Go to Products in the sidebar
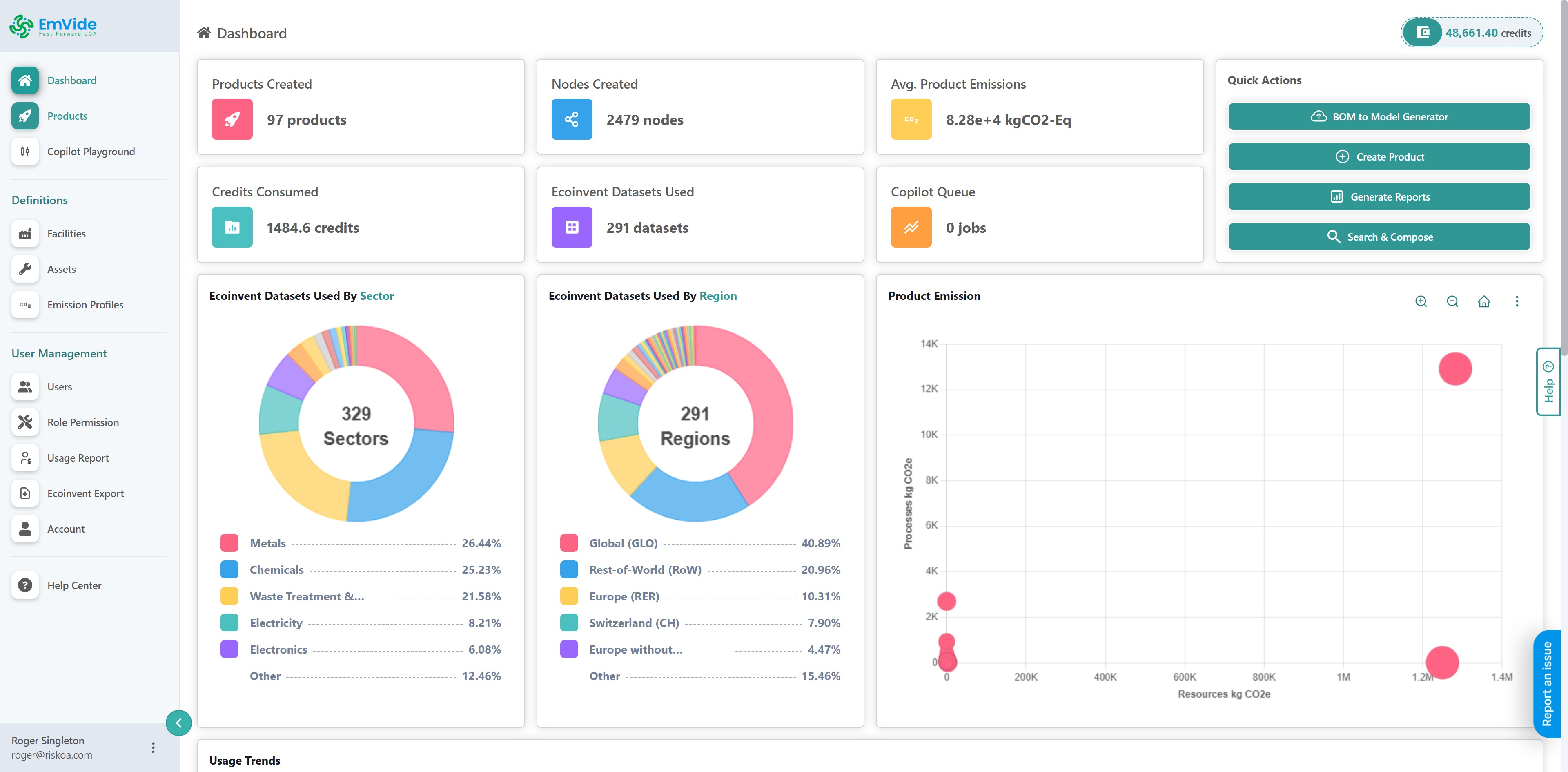 coord(67,116)
